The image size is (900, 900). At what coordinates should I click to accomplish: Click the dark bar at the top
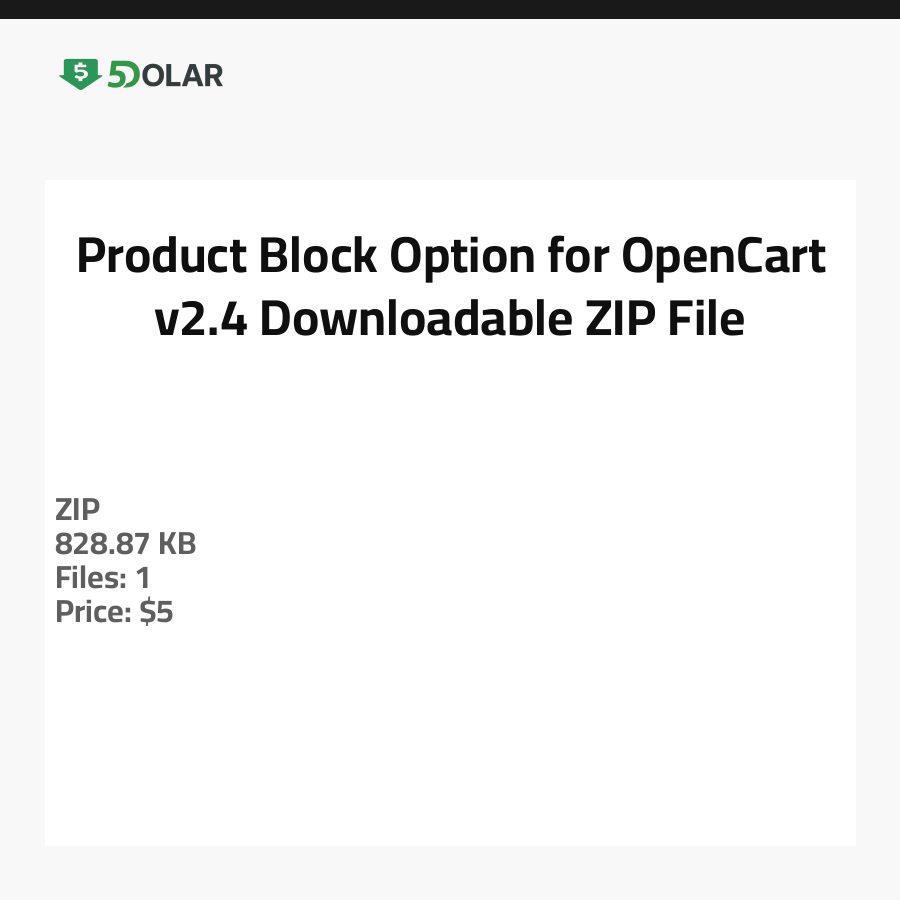[450, 9]
